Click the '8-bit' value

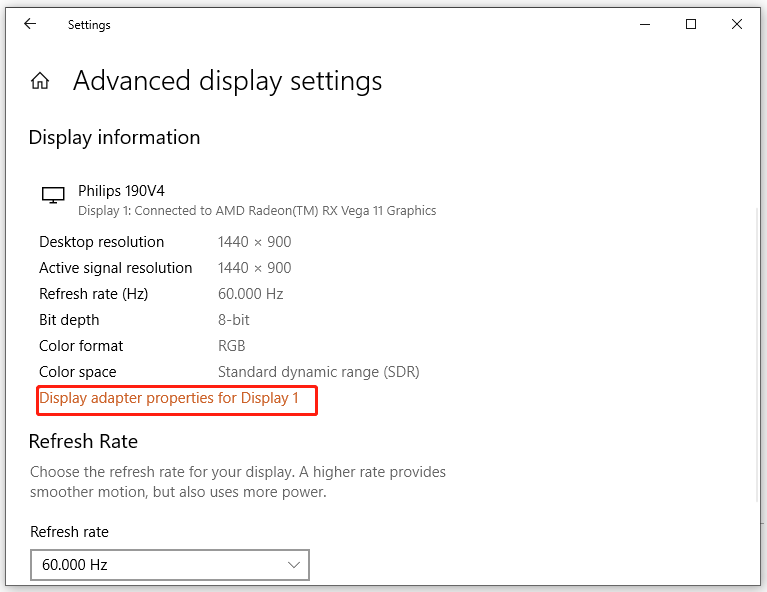[233, 319]
